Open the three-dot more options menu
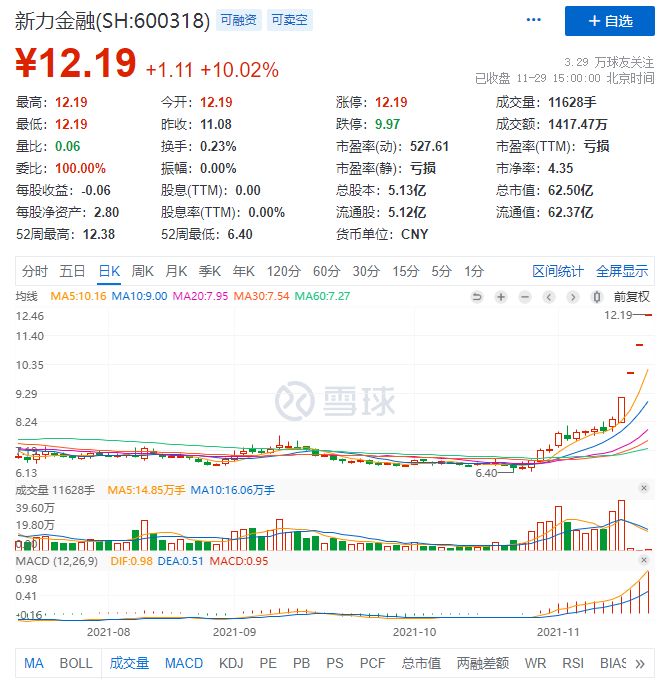This screenshot has width=669, height=686. tap(535, 21)
